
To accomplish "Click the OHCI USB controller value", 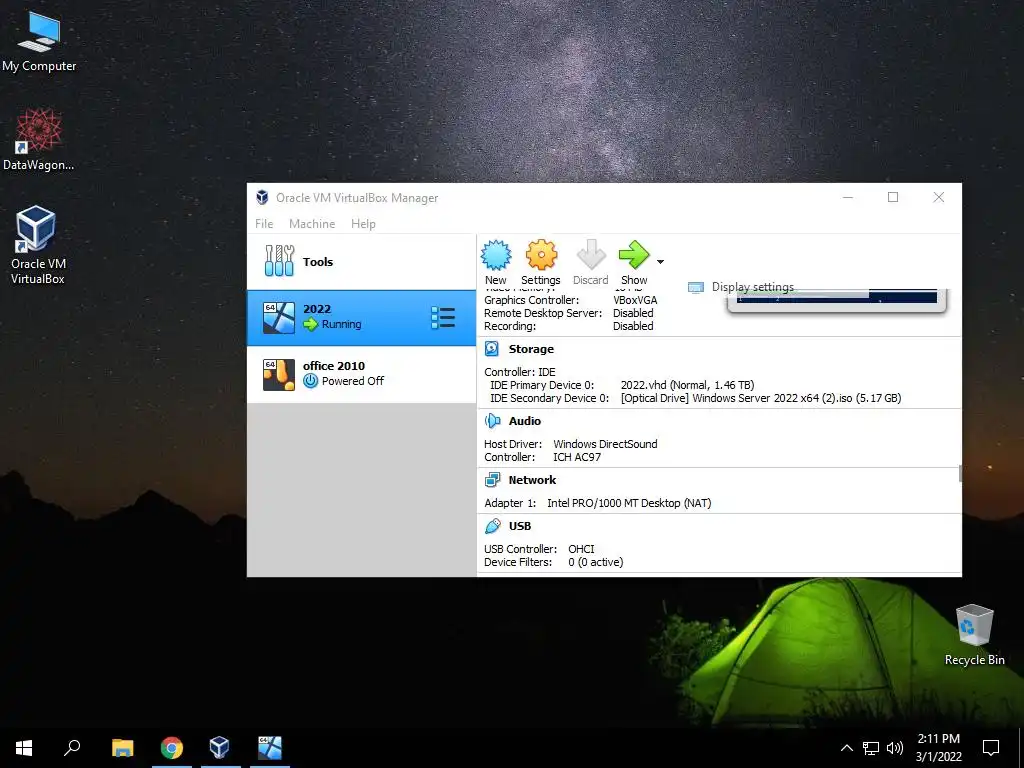I will click(581, 549).
